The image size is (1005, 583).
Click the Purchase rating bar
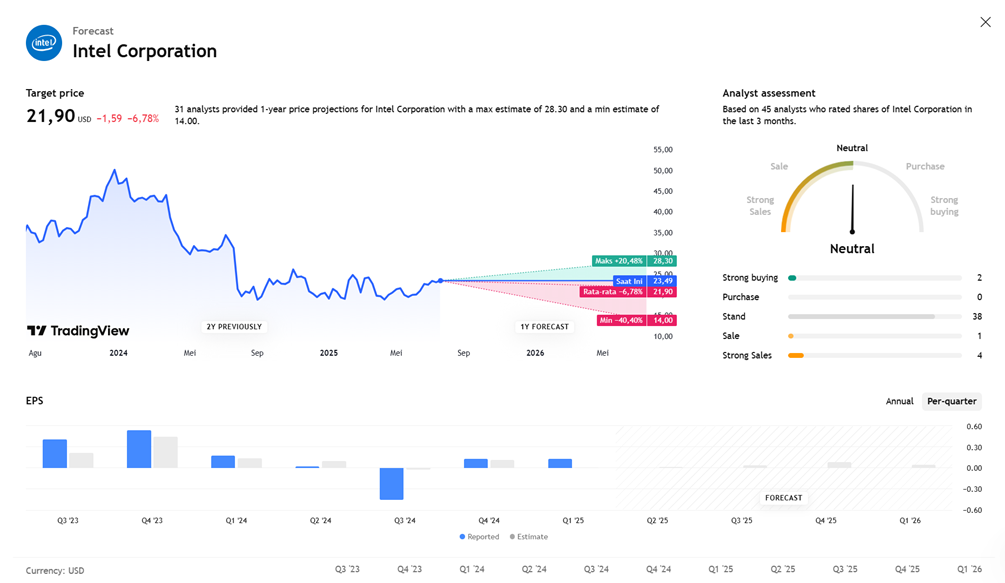(874, 297)
